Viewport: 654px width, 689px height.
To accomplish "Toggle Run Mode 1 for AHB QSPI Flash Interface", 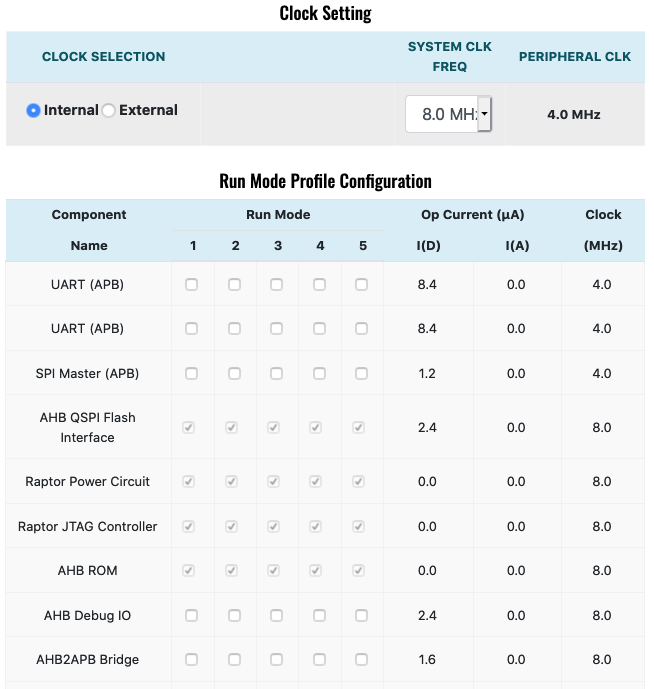I will pos(189,428).
